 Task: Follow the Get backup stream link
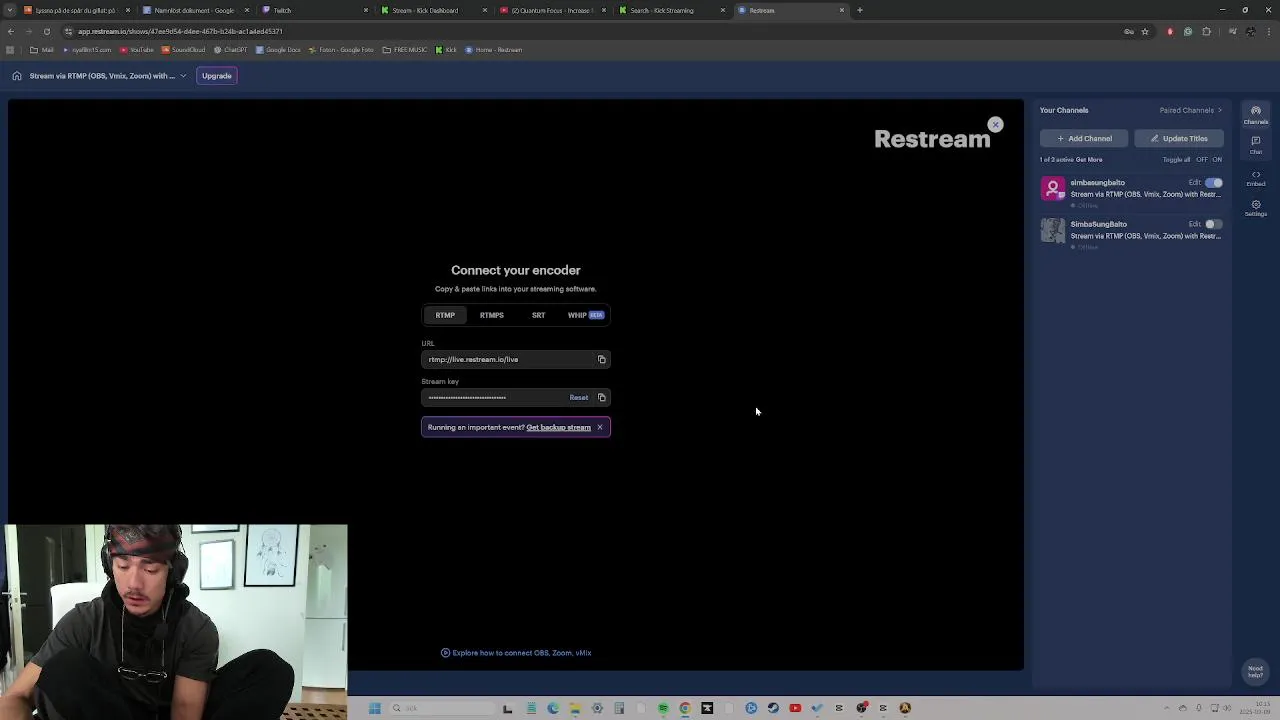(x=558, y=427)
